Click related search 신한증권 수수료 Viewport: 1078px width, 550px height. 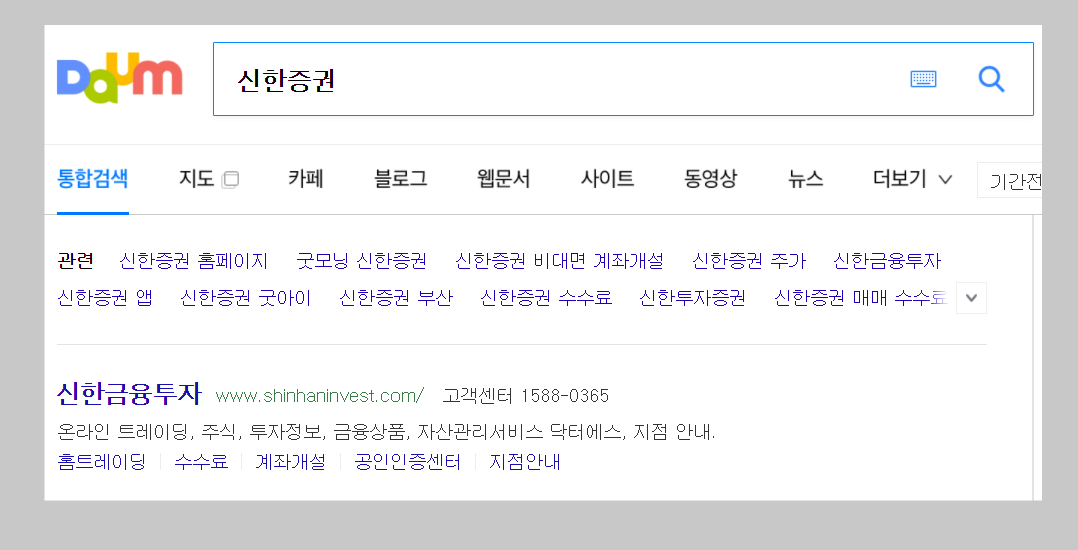(x=546, y=298)
